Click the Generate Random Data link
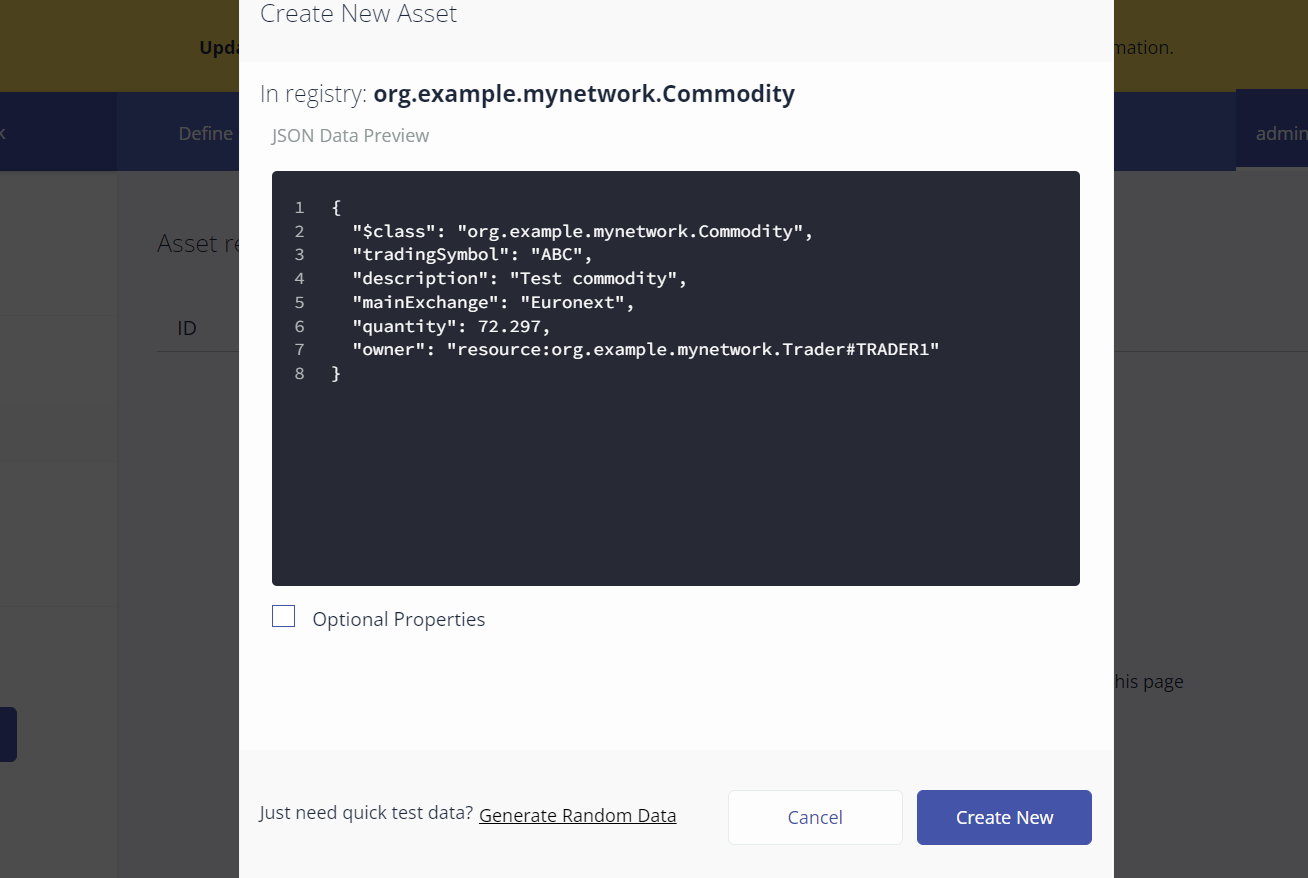The width and height of the screenshot is (1308, 878). tap(578, 815)
